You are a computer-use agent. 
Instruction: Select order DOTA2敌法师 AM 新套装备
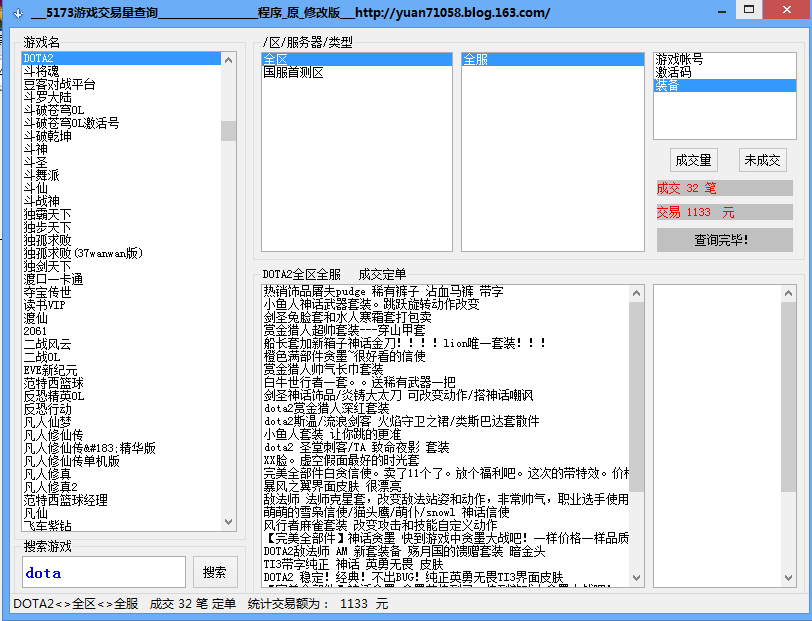pos(445,551)
